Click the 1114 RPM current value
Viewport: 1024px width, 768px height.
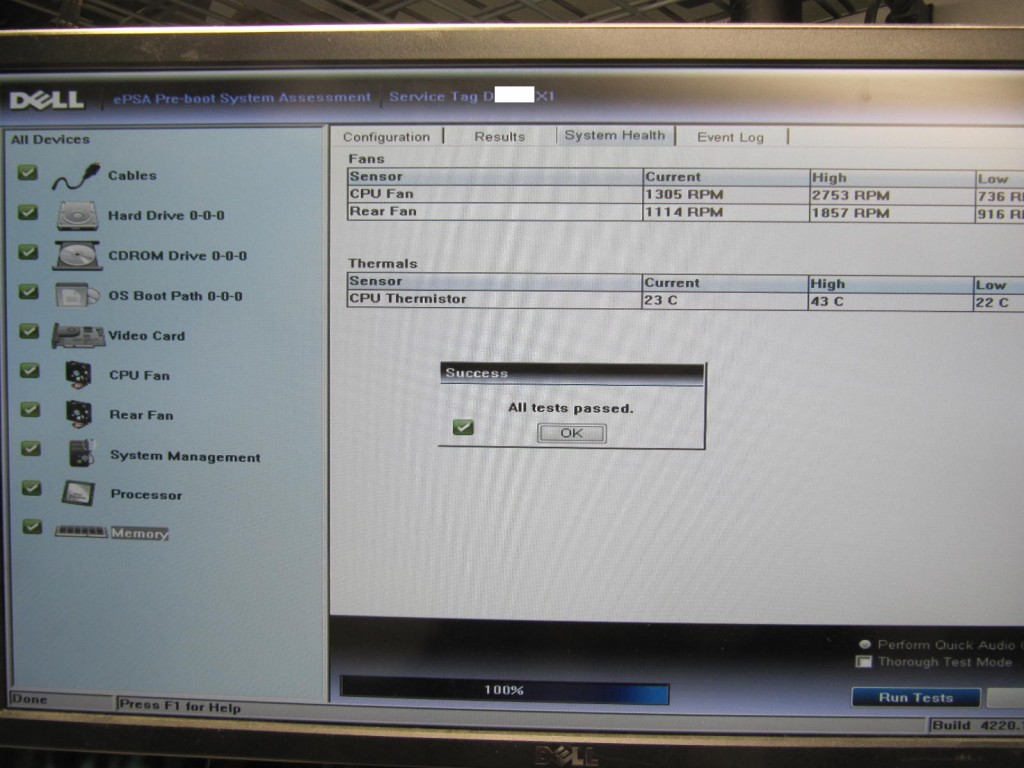[684, 212]
